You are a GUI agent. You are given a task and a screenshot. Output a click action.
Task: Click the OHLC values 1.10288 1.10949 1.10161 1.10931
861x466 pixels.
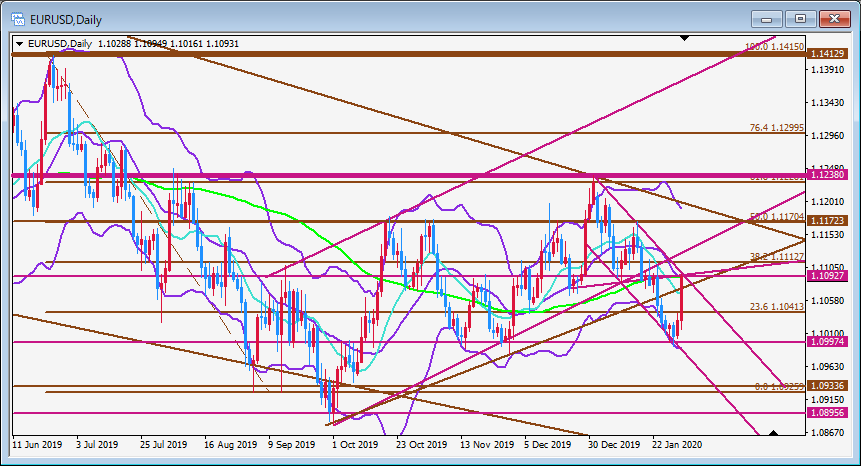point(169,44)
